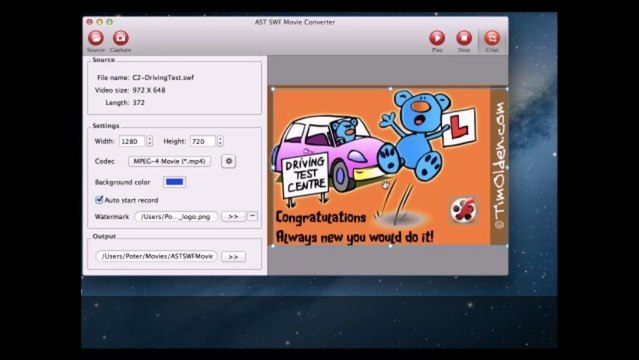The width and height of the screenshot is (639, 360).
Task: Open the Source file toolbar icon
Action: (96, 38)
